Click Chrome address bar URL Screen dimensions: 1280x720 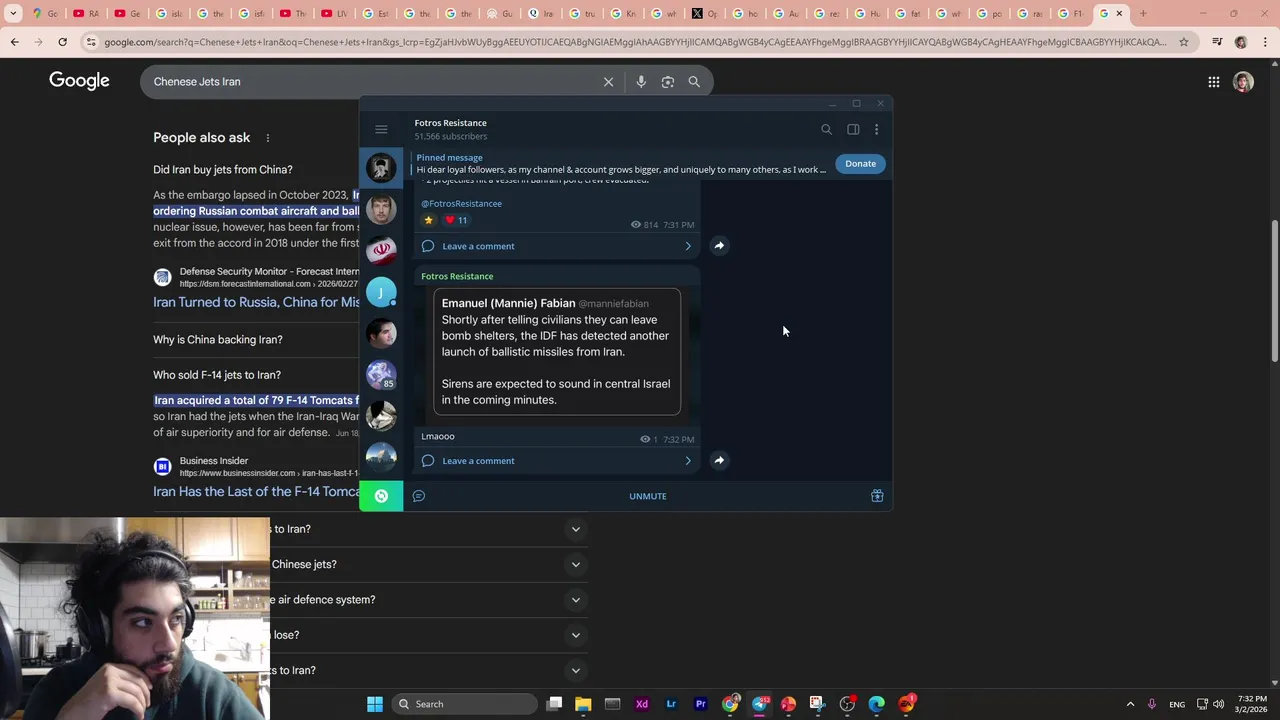click(x=635, y=42)
